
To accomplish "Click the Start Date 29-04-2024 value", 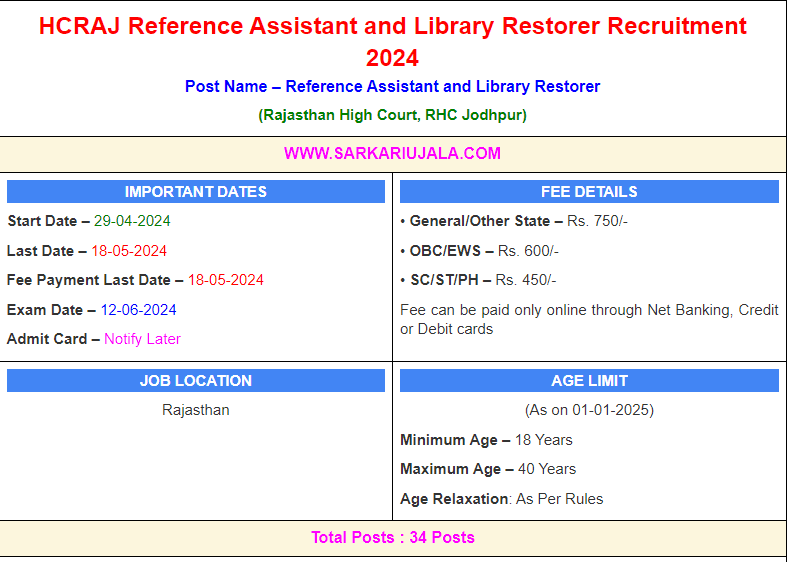I will (x=132, y=221).
